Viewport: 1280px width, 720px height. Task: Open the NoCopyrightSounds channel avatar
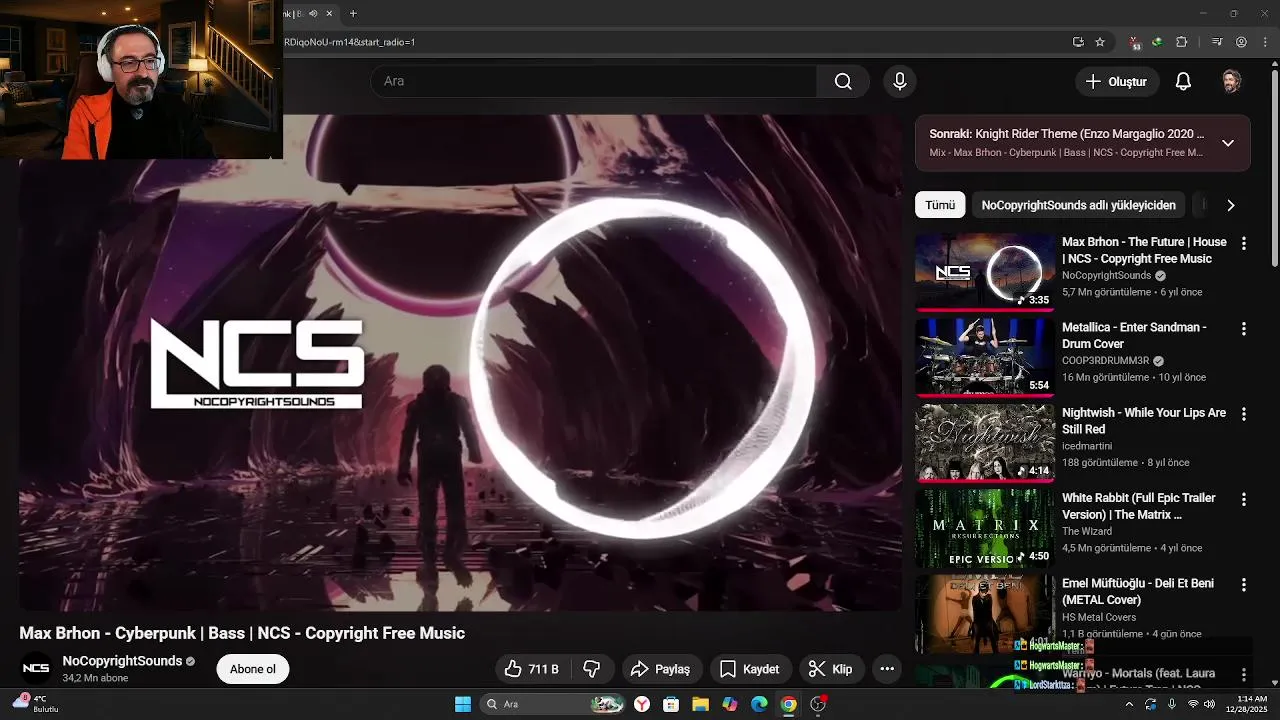(x=36, y=669)
